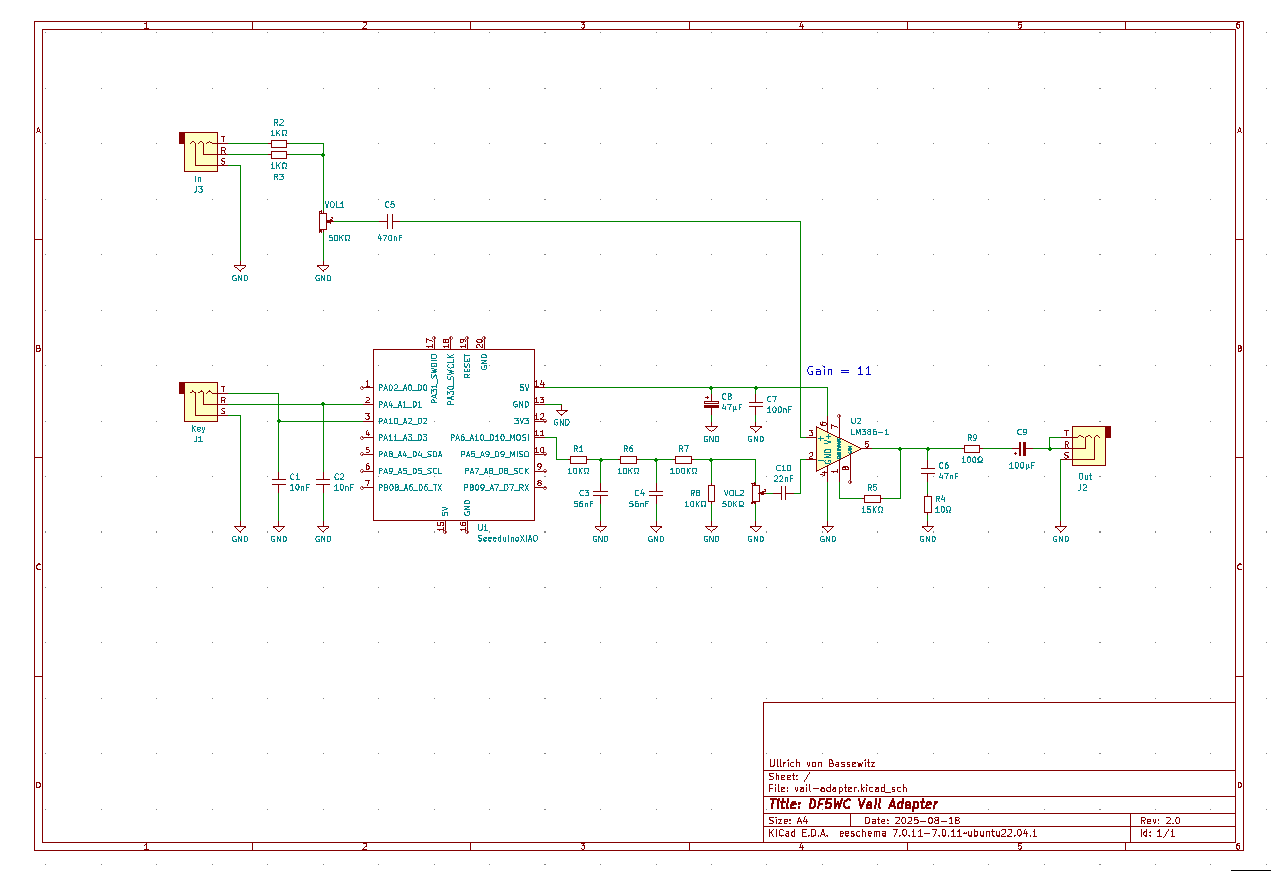1280x871 pixels.
Task: Select the U1 SeeeduinoXIAO module body
Action: click(453, 434)
